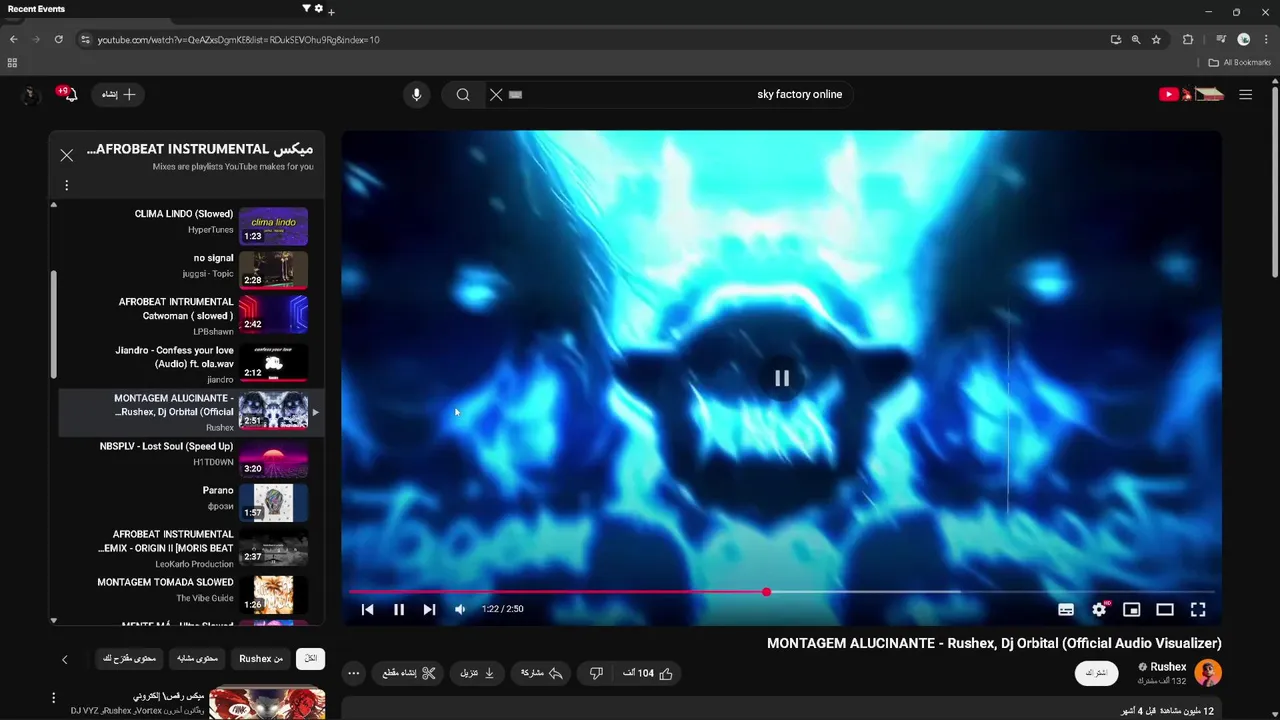Go to previous video in player

[367, 609]
